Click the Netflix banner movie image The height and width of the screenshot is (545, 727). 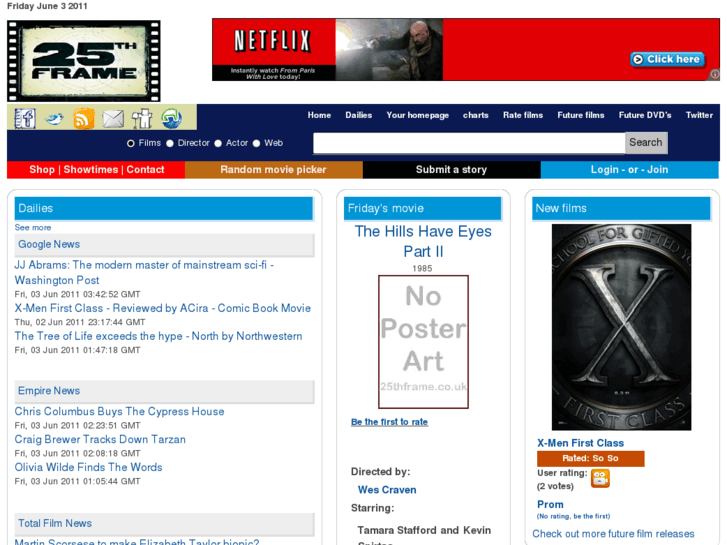389,50
